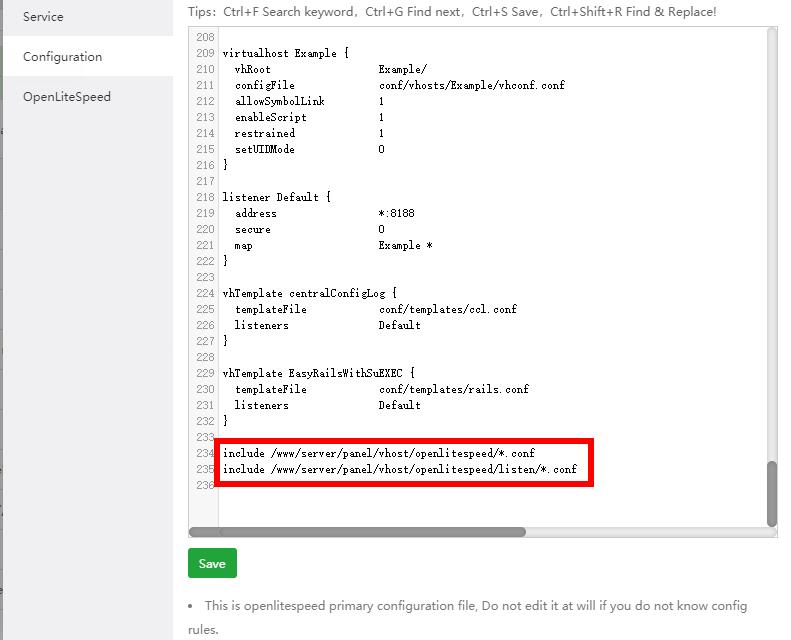This screenshot has height=640, width=791.
Task: Place cursor on 'vhTemplate EasyRailsWithSuEXEC' line
Action: [x=318, y=373]
